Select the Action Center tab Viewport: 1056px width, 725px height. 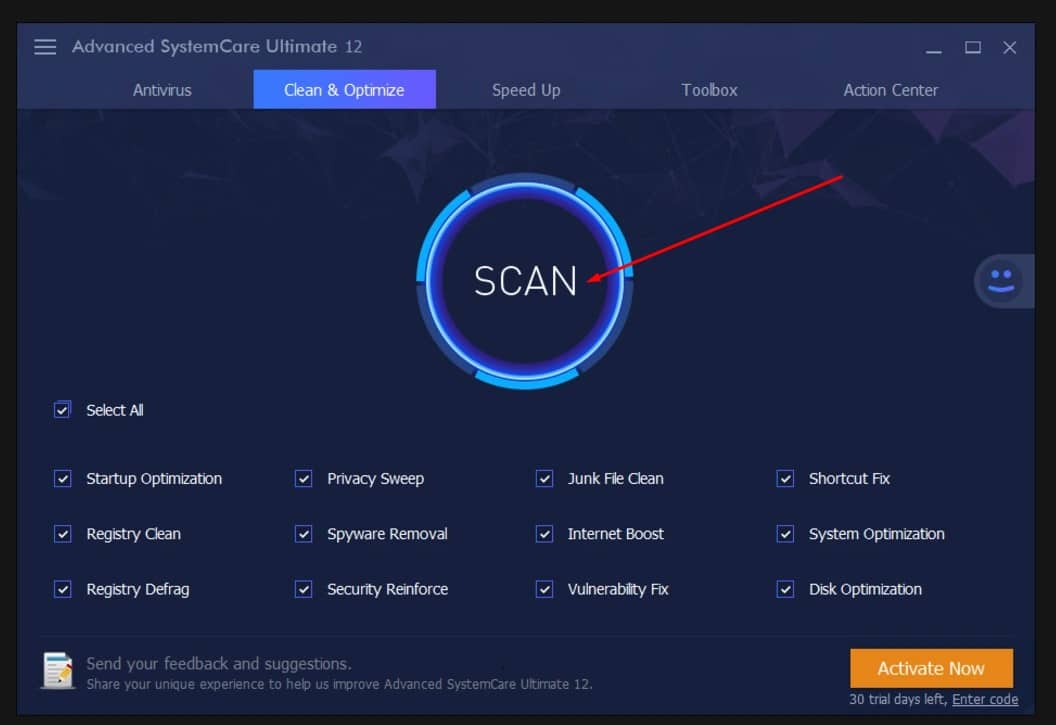point(890,90)
